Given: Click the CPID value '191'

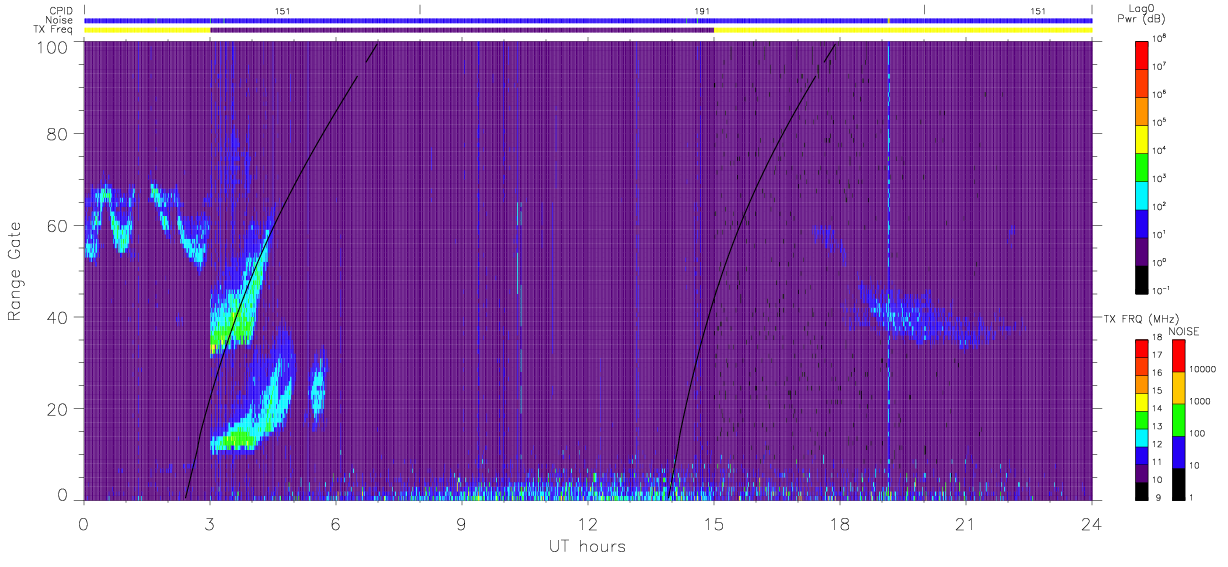Looking at the screenshot, I should click(x=702, y=11).
